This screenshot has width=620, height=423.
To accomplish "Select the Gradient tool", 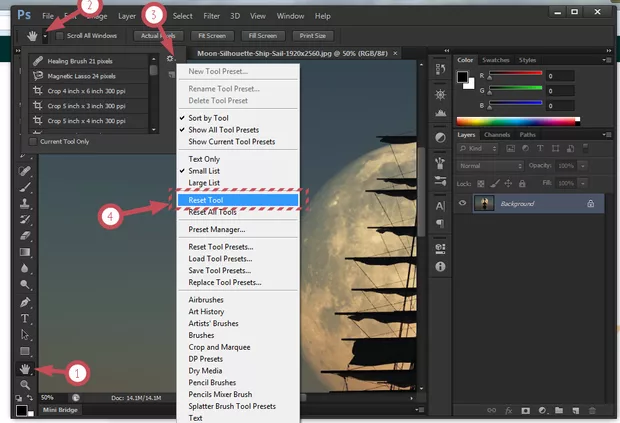I will coord(26,252).
